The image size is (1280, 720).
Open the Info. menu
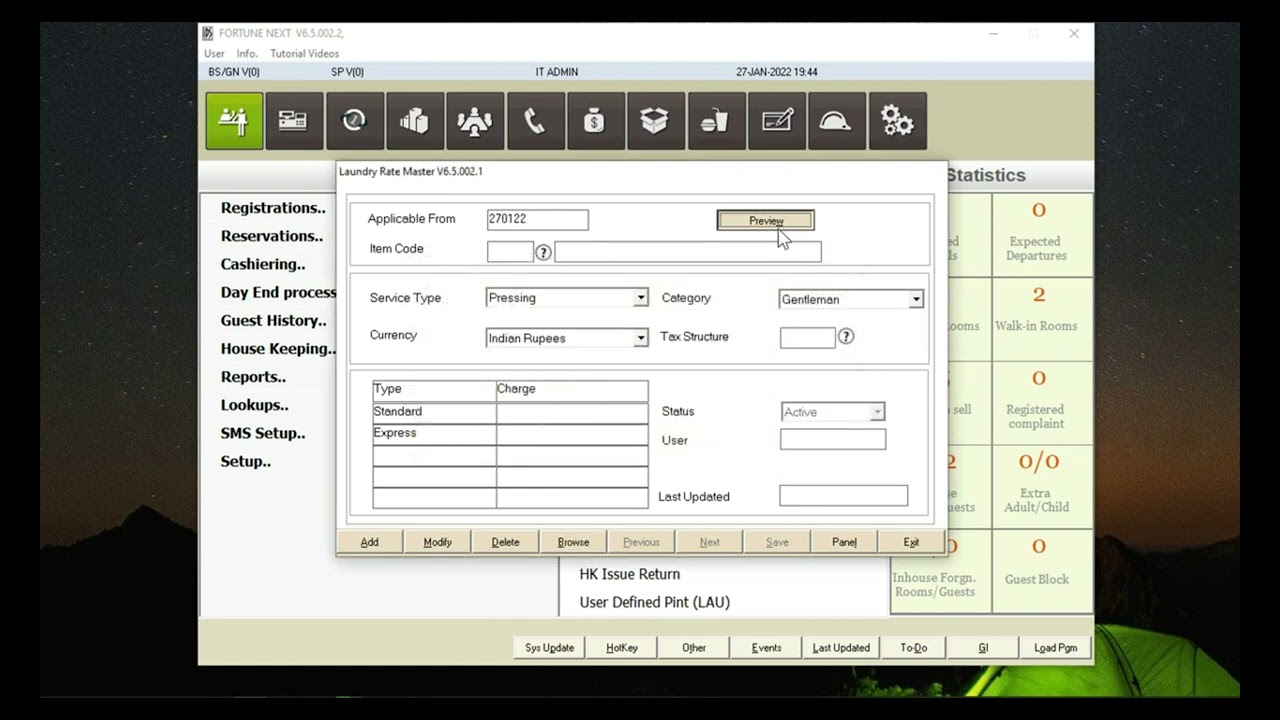[x=247, y=53]
